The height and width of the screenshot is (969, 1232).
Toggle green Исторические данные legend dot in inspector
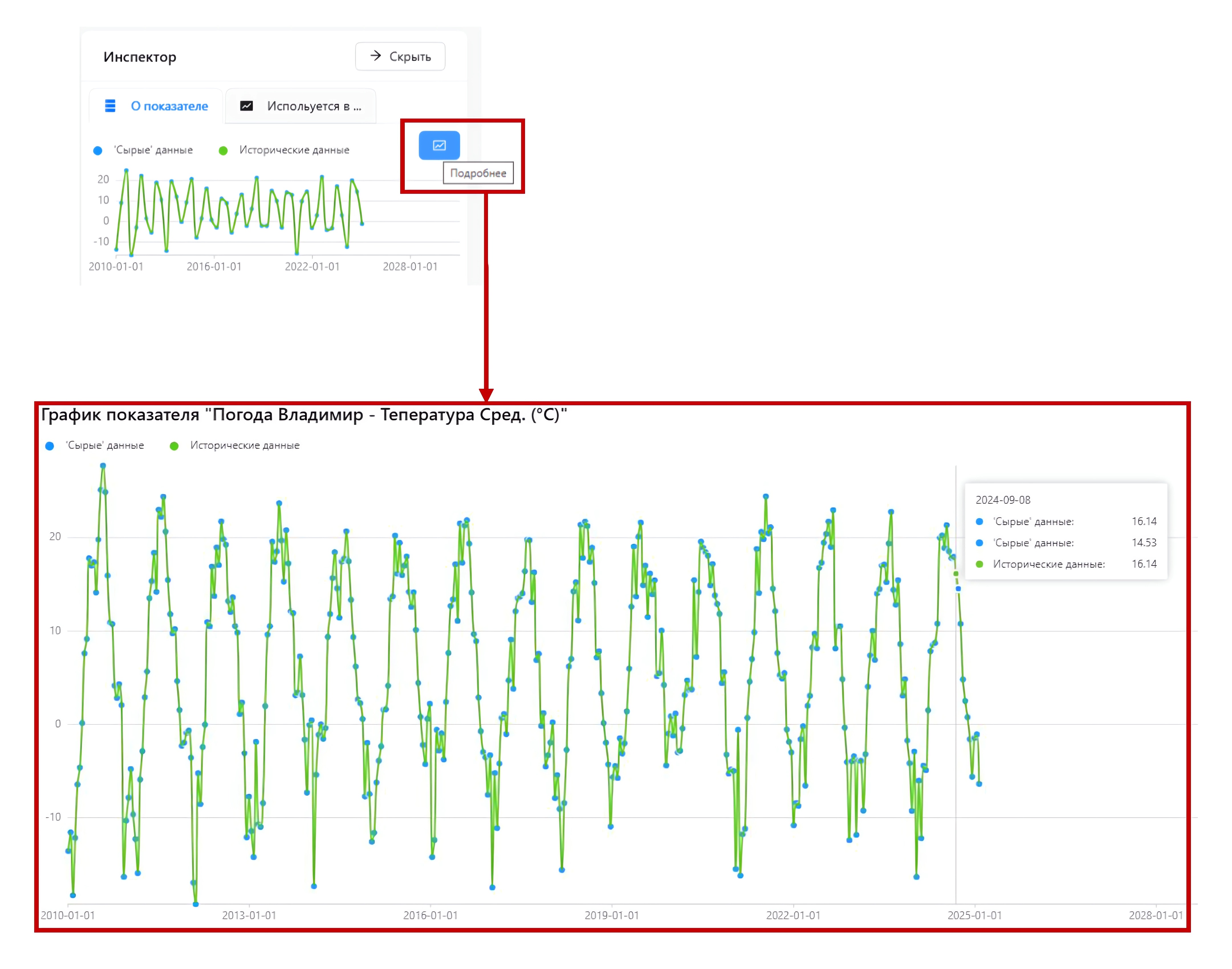[223, 150]
